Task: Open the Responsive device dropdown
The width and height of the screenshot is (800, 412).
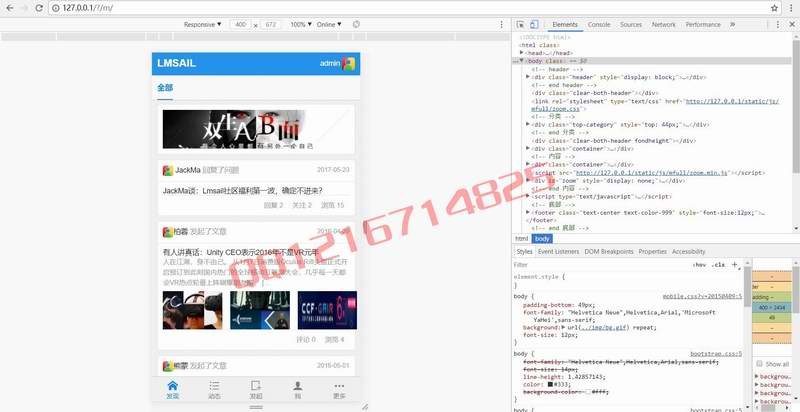Action: coord(203,24)
